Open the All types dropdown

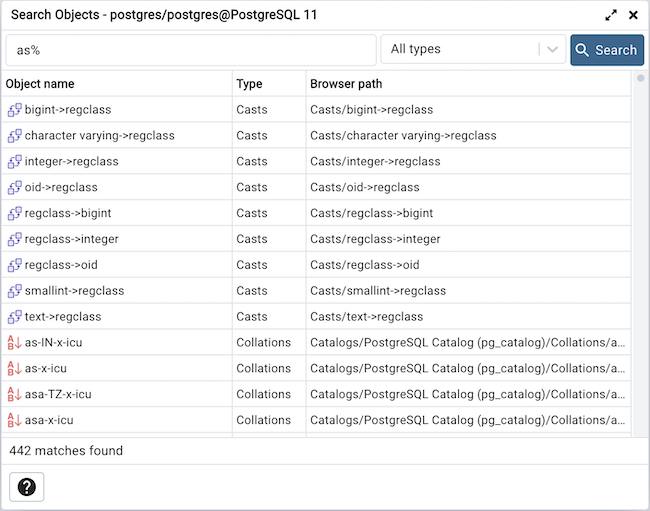pos(460,50)
